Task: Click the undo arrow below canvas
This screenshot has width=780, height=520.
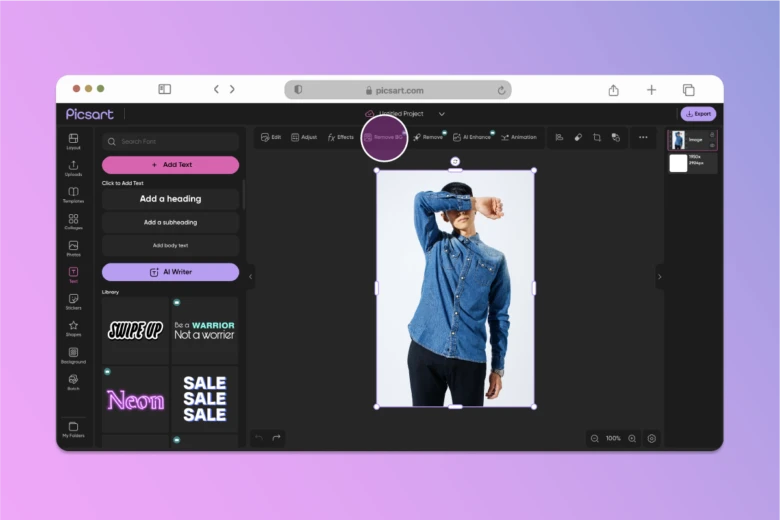Action: pos(259,438)
